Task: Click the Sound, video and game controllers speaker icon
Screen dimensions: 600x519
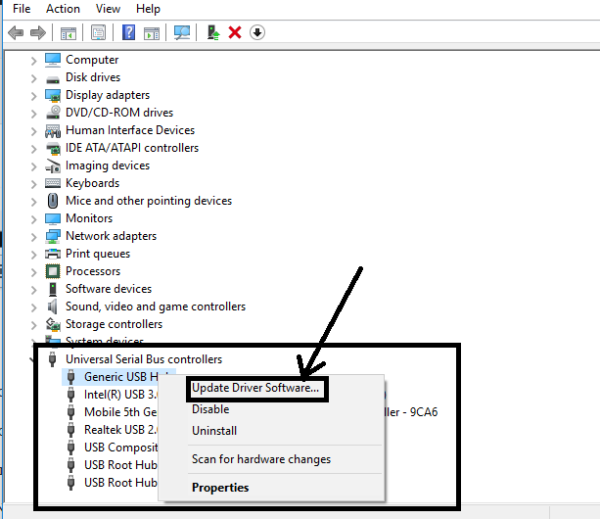Action: (52, 307)
